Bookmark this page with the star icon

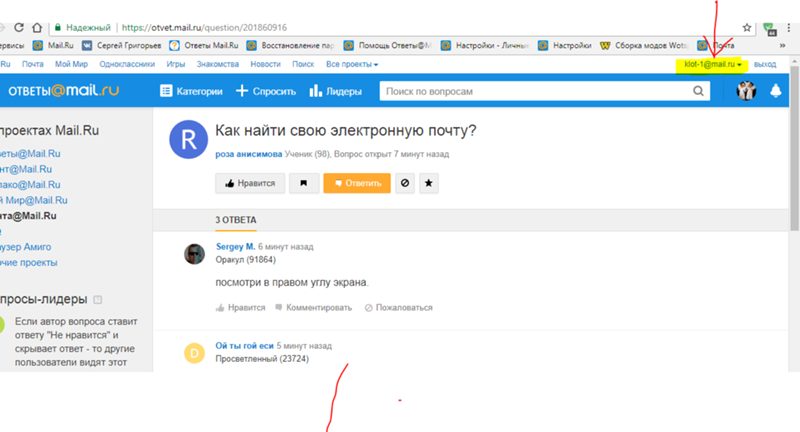(747, 28)
